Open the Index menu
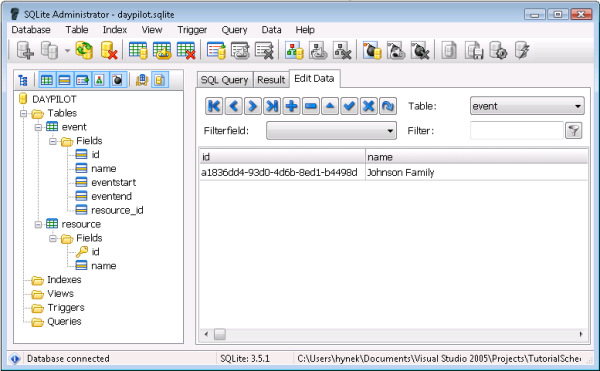 [x=115, y=29]
